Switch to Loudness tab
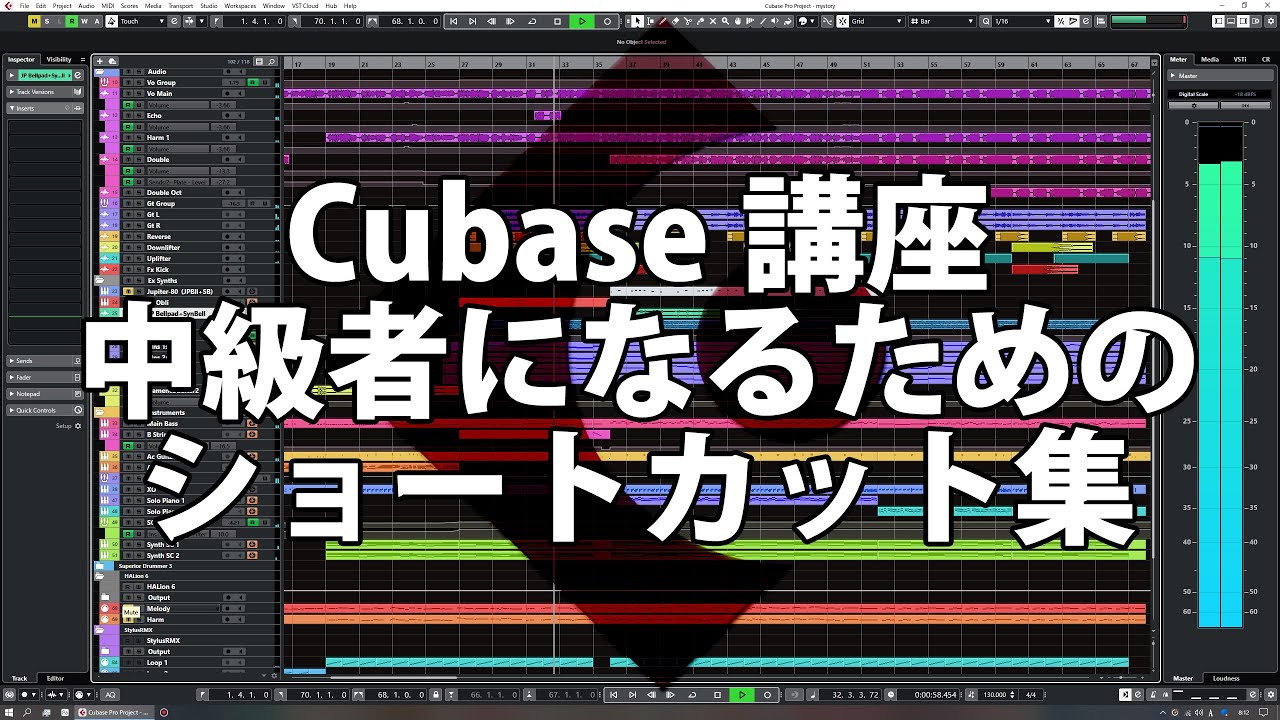The width and height of the screenshot is (1280, 720). [x=1226, y=678]
